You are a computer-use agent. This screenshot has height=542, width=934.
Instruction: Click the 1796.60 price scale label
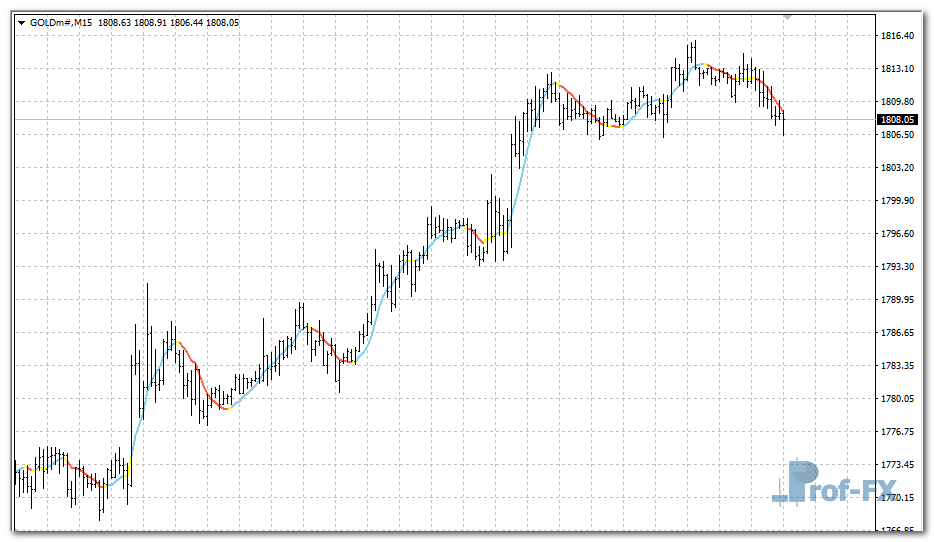point(897,234)
